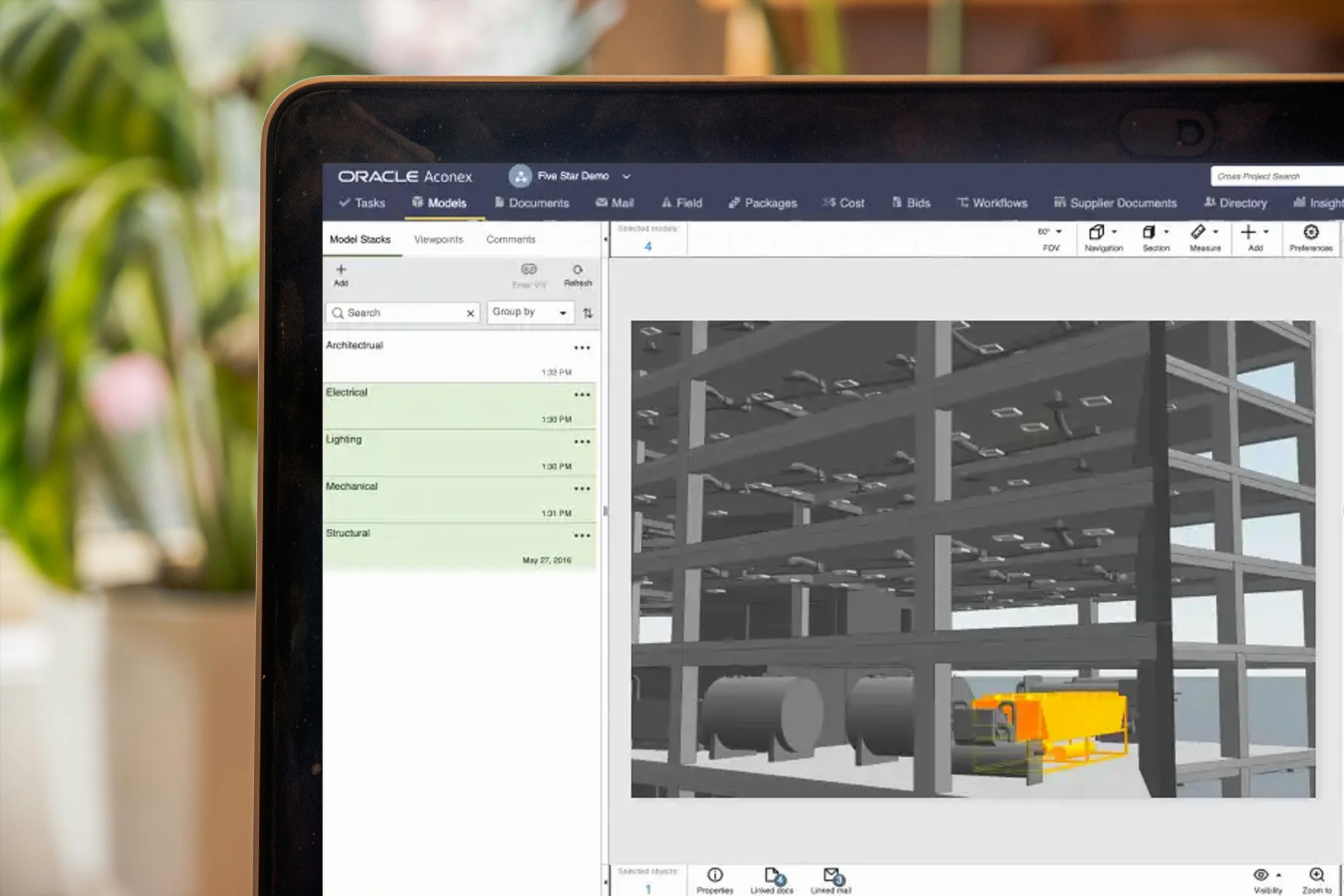The width and height of the screenshot is (1344, 896).
Task: Click the Navigation cube icon
Action: pos(1096,231)
